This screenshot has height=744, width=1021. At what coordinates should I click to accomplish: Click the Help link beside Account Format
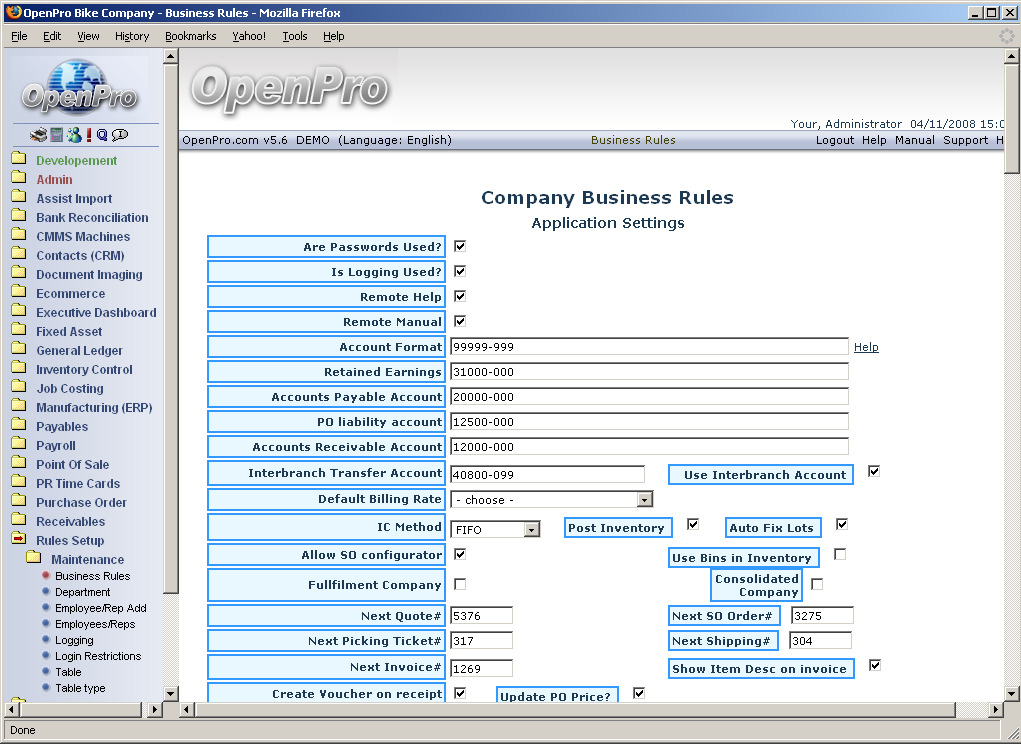866,347
